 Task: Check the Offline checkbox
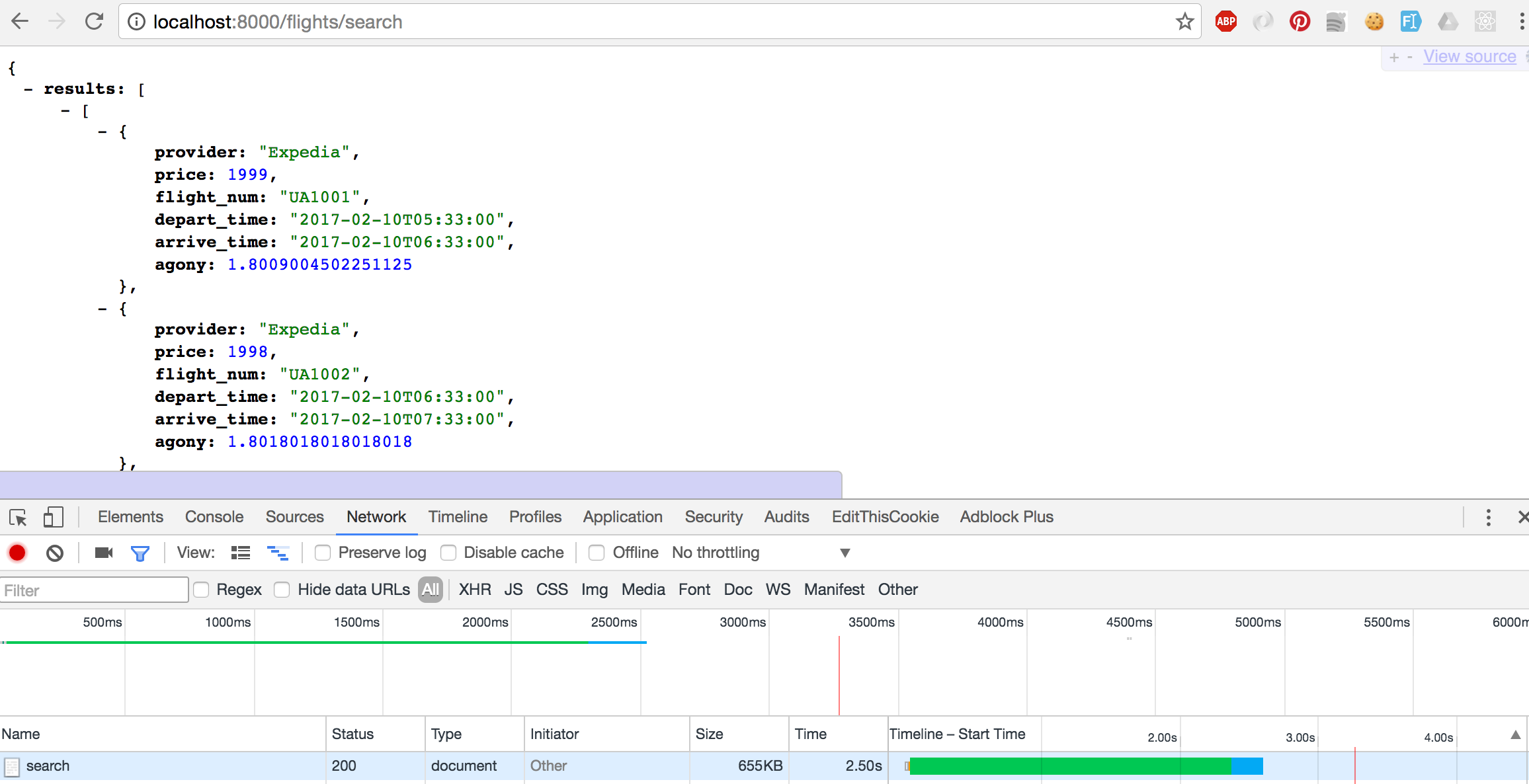pyautogui.click(x=597, y=553)
